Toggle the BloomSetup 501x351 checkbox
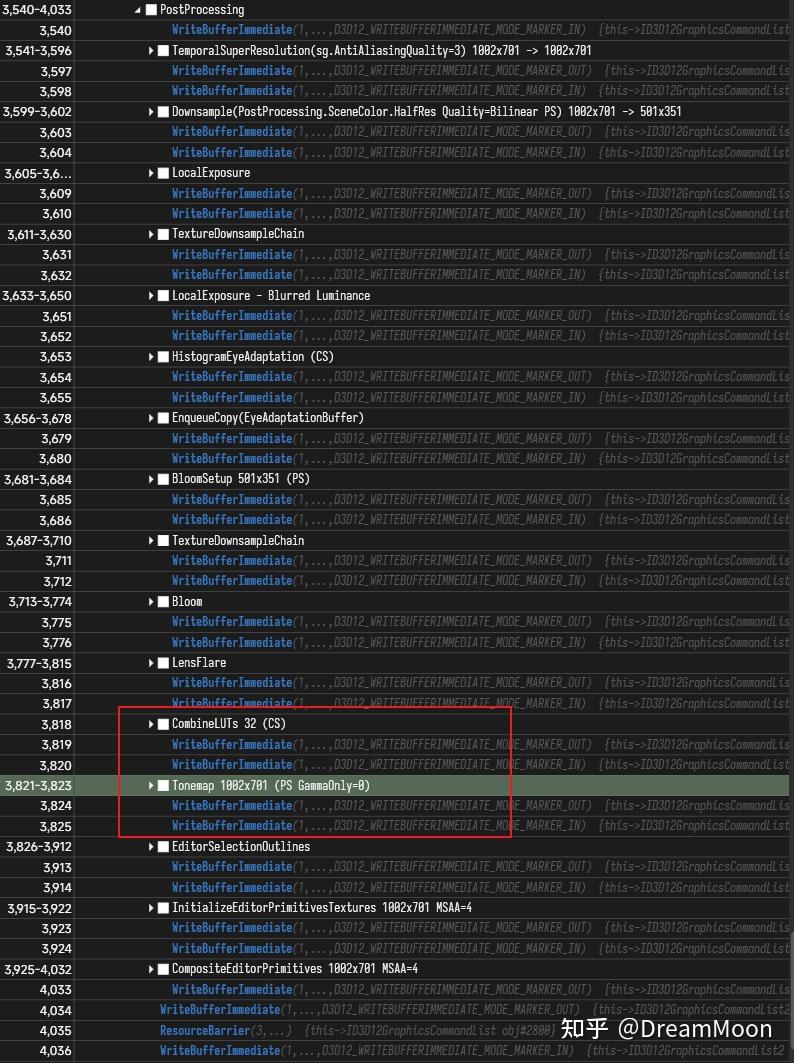 163,479
